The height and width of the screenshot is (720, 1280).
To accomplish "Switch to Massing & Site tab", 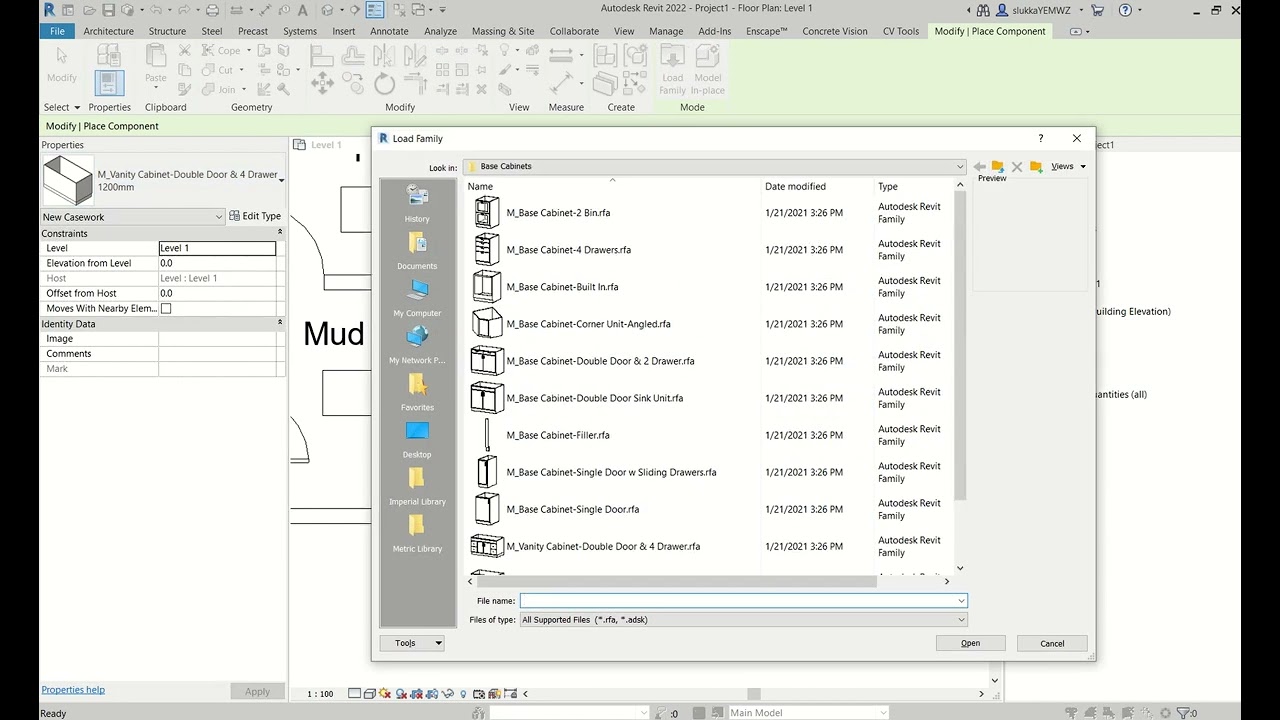I will (503, 31).
